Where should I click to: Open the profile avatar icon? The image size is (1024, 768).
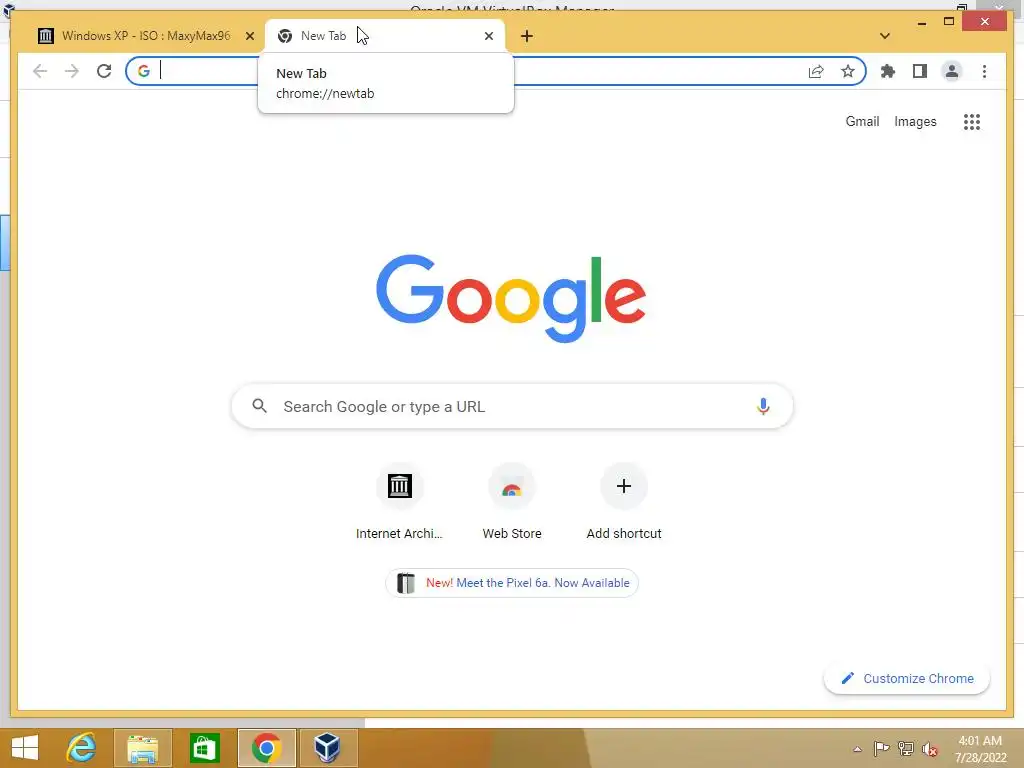[952, 71]
